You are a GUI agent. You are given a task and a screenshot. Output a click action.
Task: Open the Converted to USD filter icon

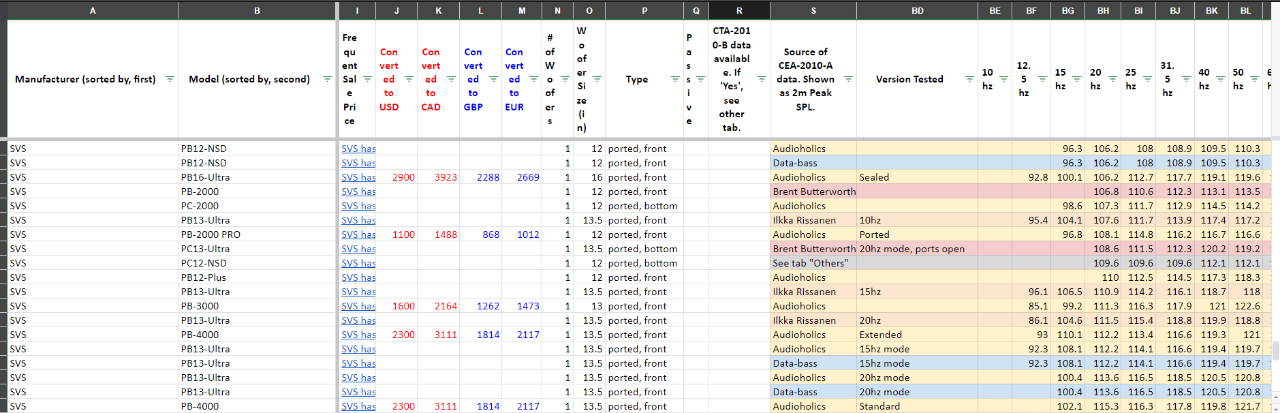coord(407,79)
